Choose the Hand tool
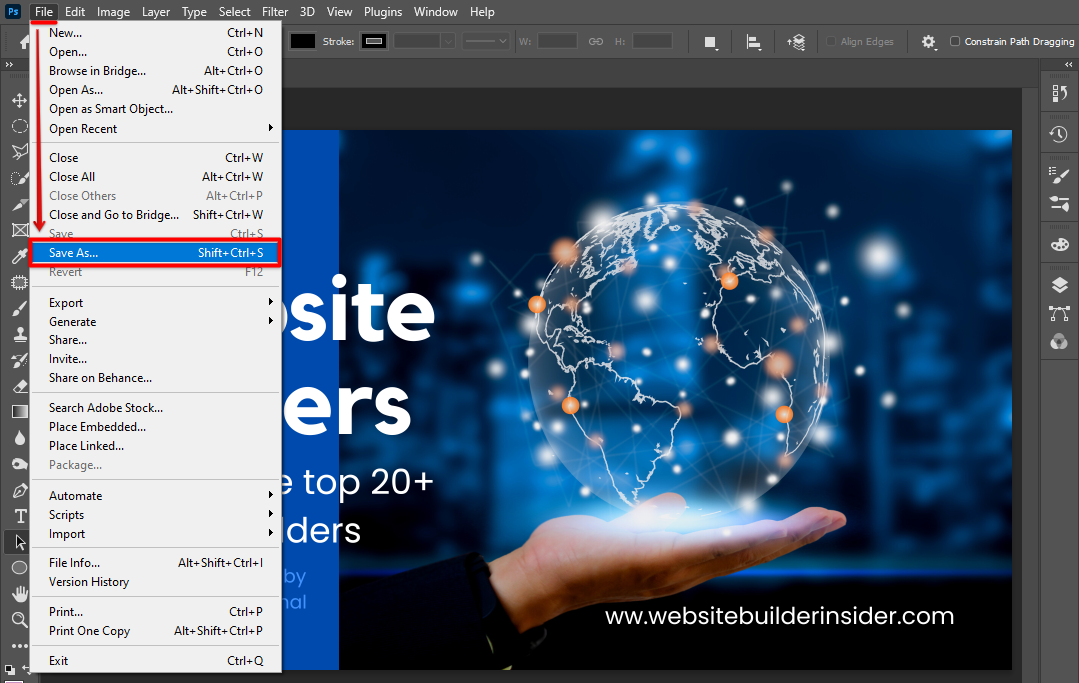This screenshot has height=683, width=1079. 19,594
